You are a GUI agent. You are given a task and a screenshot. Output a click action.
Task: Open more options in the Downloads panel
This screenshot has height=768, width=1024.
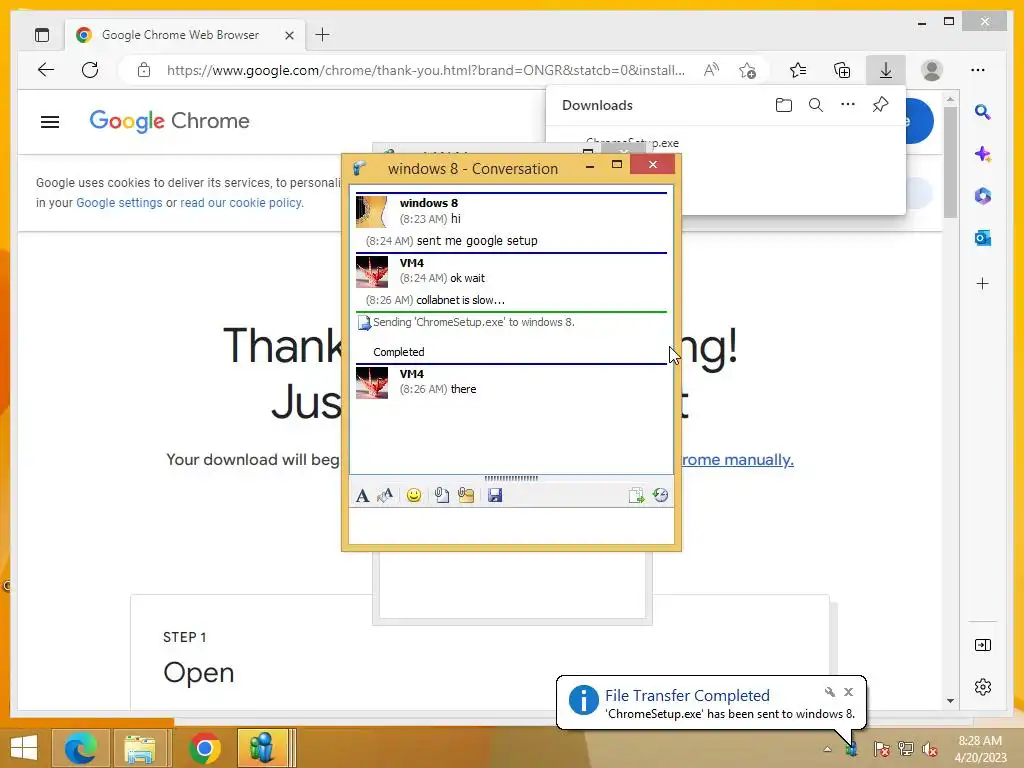pos(848,104)
